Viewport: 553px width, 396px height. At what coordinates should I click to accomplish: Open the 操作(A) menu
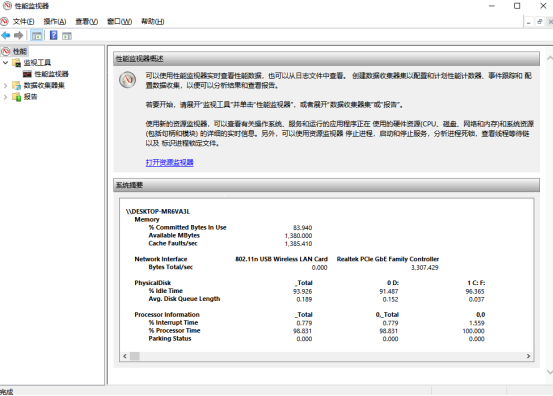[55, 22]
